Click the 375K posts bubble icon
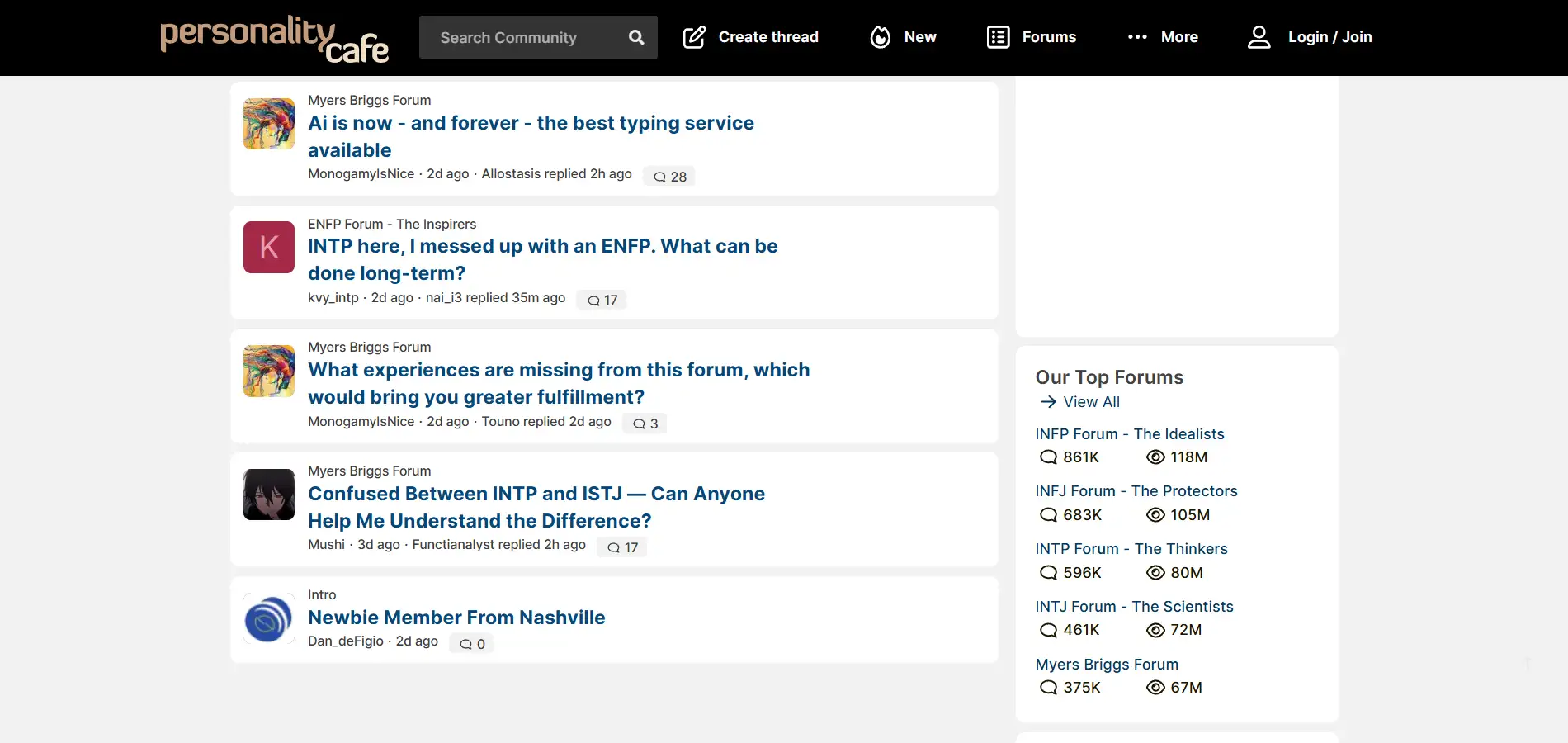 point(1048,688)
